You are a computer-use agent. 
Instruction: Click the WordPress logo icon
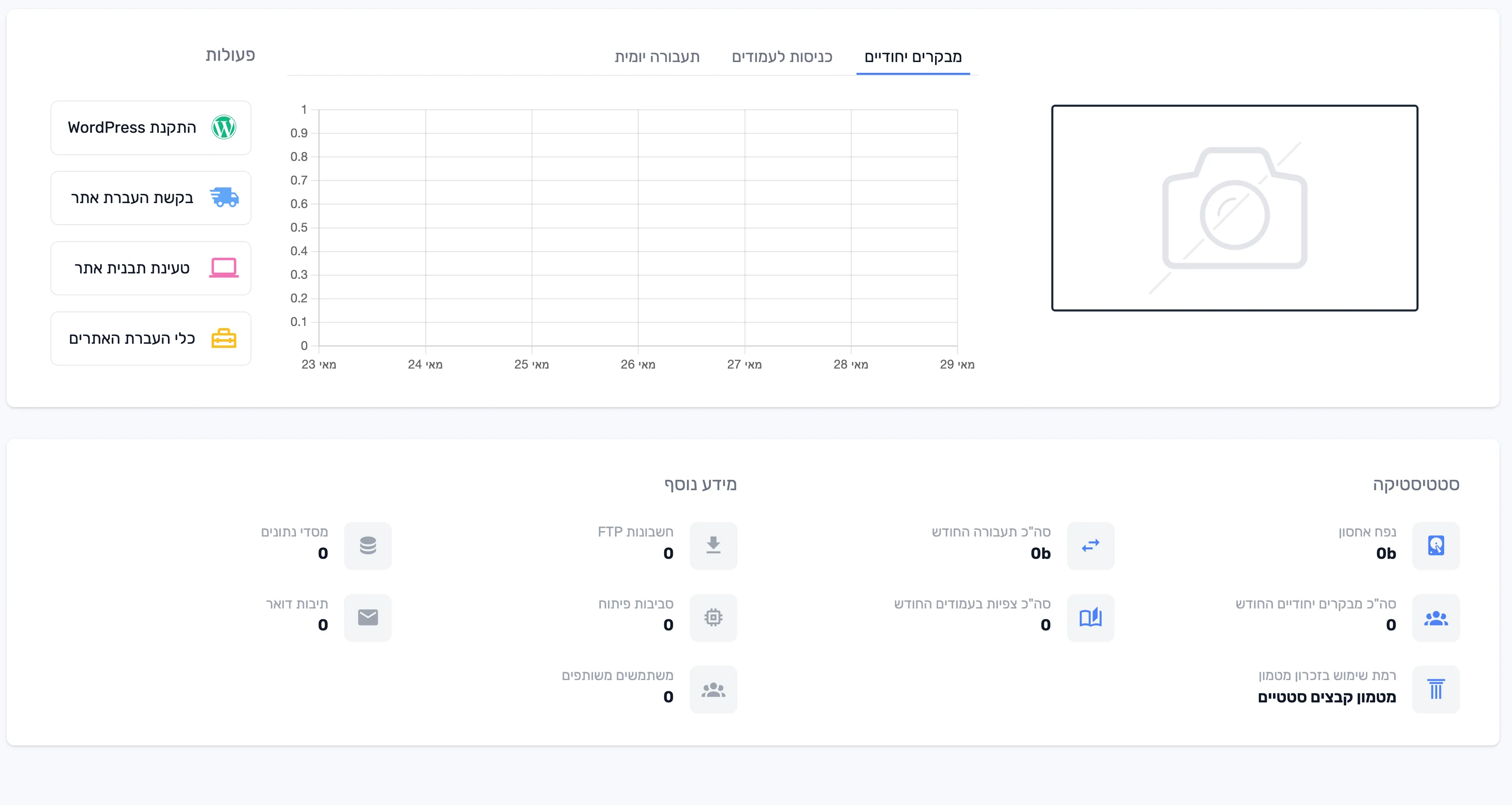pos(224,127)
